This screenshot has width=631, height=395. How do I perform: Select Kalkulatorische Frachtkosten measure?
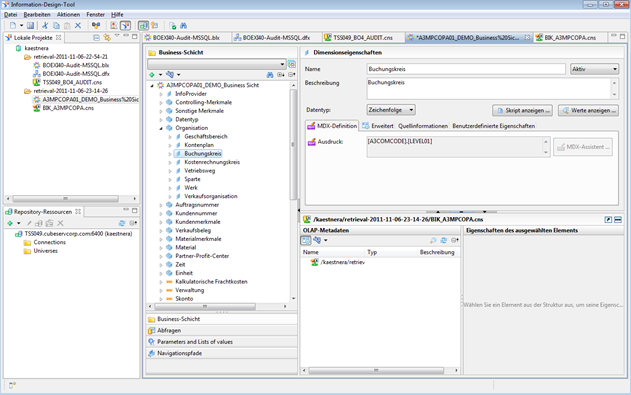(211, 282)
